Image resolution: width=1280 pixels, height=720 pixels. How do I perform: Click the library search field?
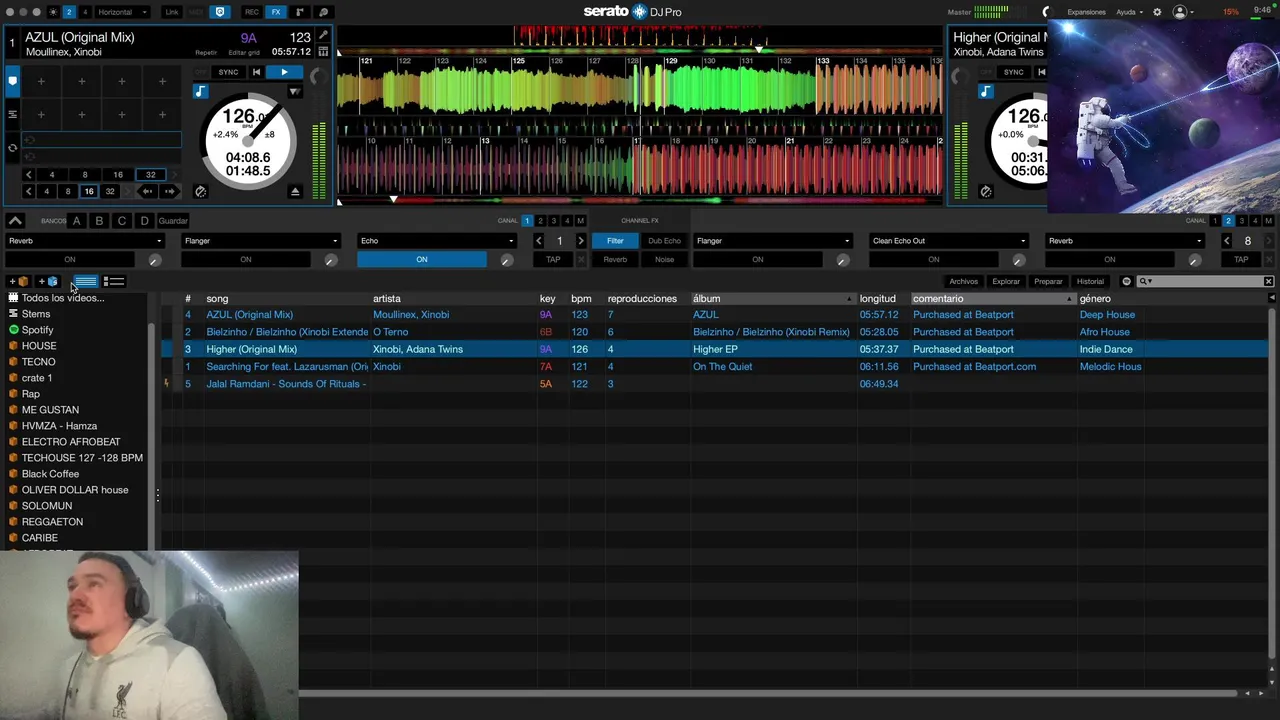pos(1205,282)
